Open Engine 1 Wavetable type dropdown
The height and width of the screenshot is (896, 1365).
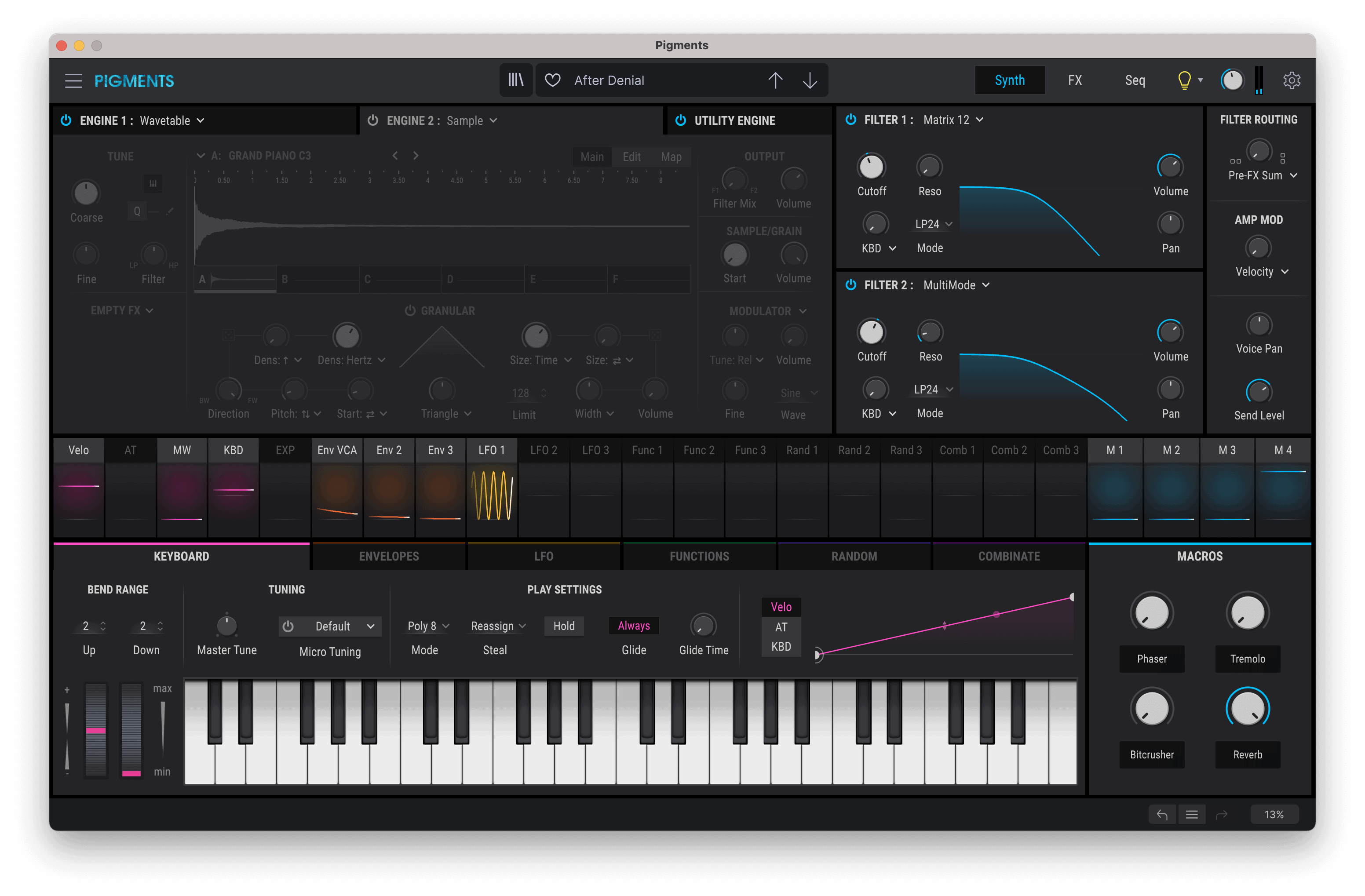click(x=172, y=120)
